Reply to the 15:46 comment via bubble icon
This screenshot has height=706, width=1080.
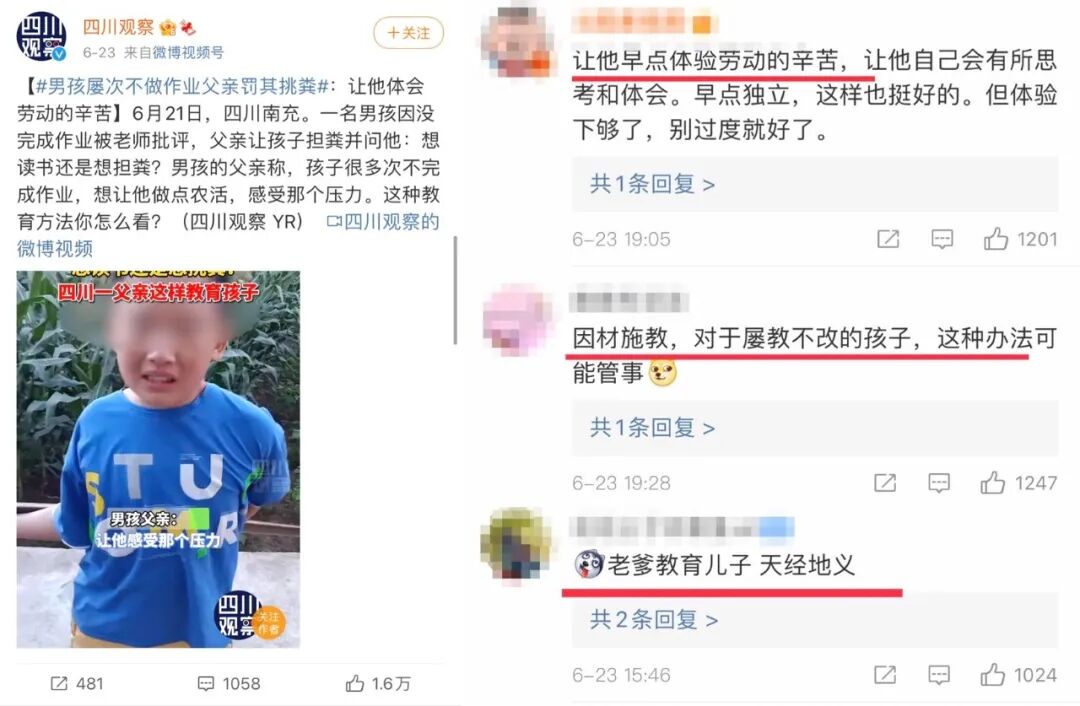(939, 675)
